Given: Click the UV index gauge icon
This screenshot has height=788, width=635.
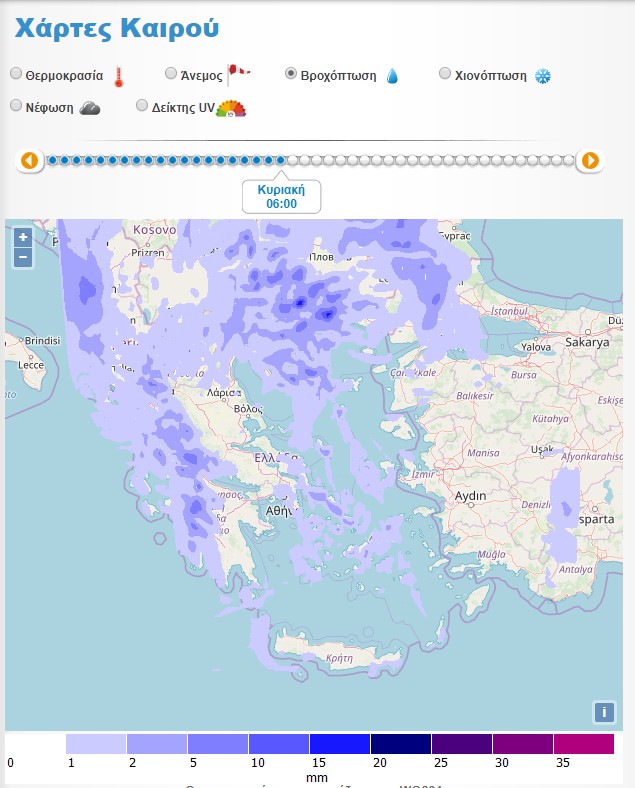Looking at the screenshot, I should tap(231, 109).
